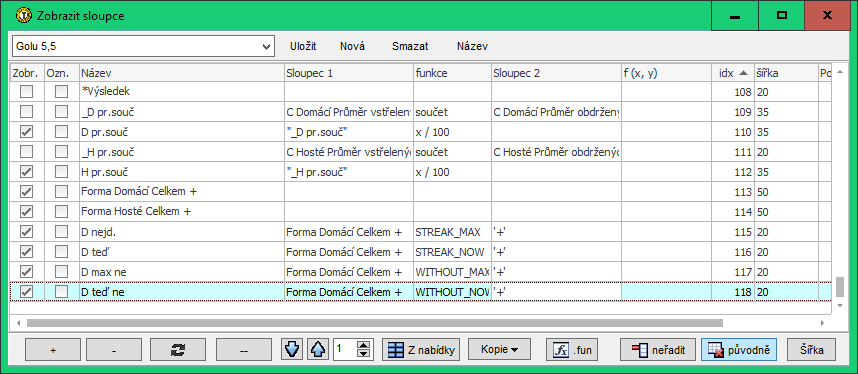Viewport: 858px width, 374px height.
Task: Click C Domácí Průměr obdržený Sloupec 2 cell
Action: (556, 112)
